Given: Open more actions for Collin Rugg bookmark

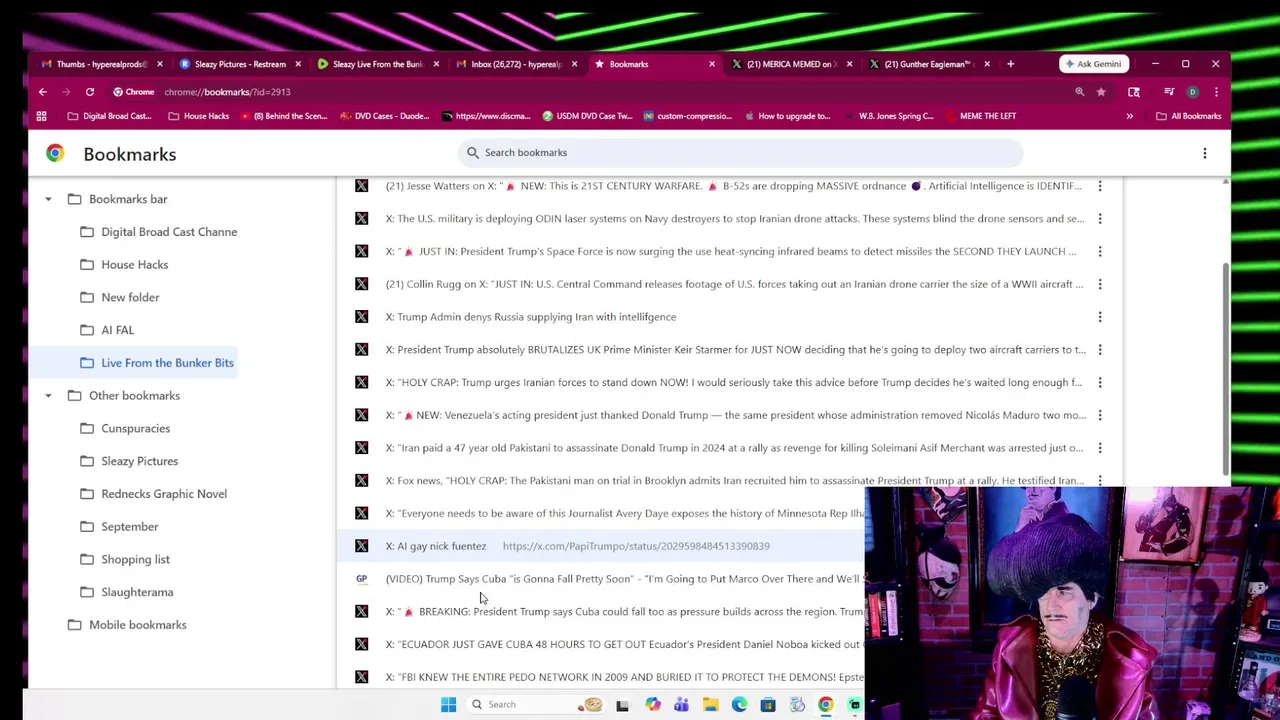Looking at the screenshot, I should click(x=1100, y=284).
